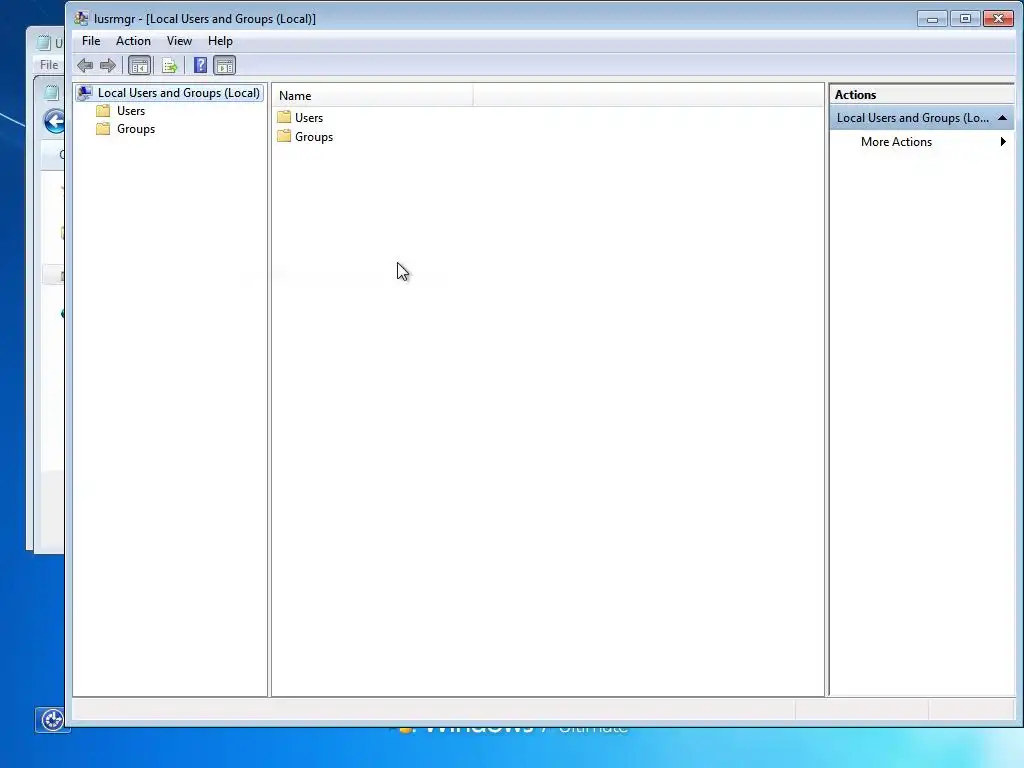Click Groups folder icon in Name list
The height and width of the screenshot is (768, 1024).
(x=284, y=136)
